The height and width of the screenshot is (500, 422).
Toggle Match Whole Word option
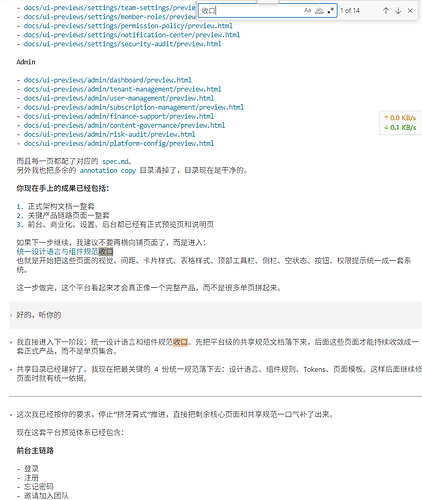319,11
